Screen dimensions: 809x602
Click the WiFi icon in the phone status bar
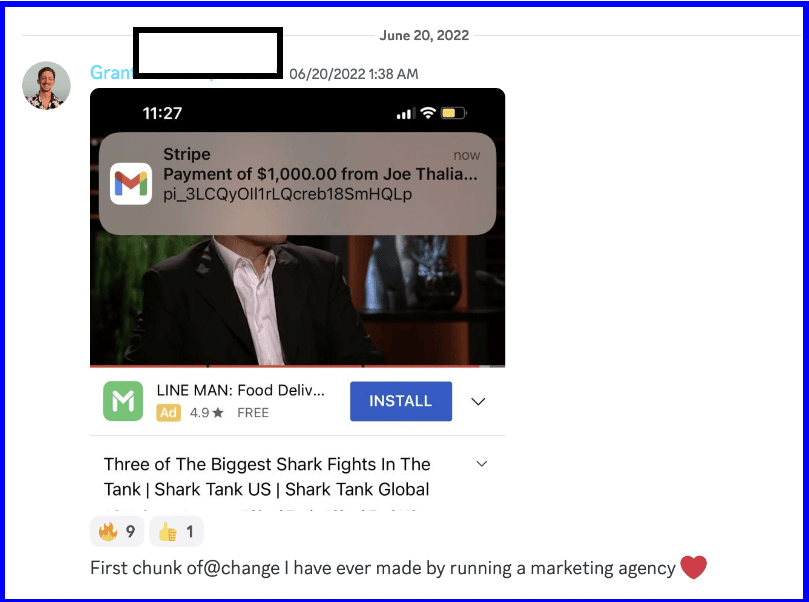click(428, 112)
